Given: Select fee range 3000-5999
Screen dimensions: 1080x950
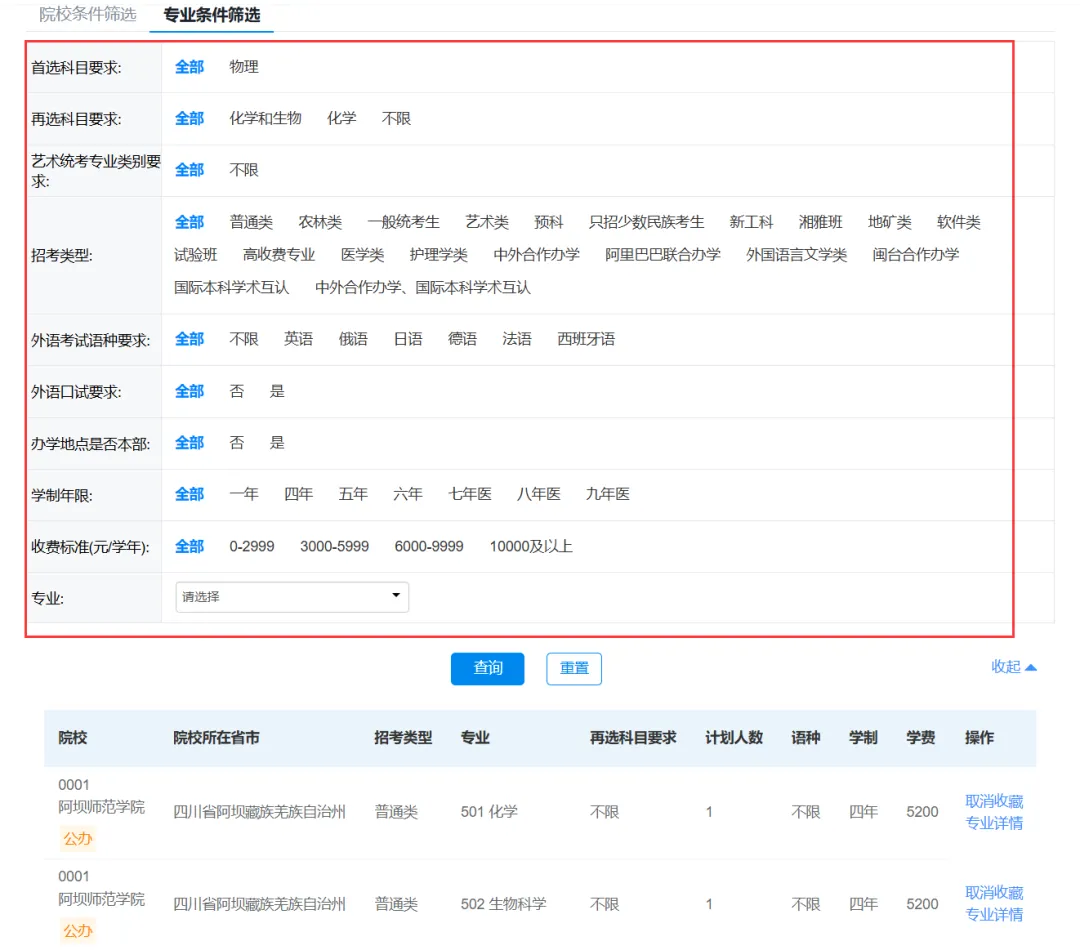Looking at the screenshot, I should (x=334, y=546).
